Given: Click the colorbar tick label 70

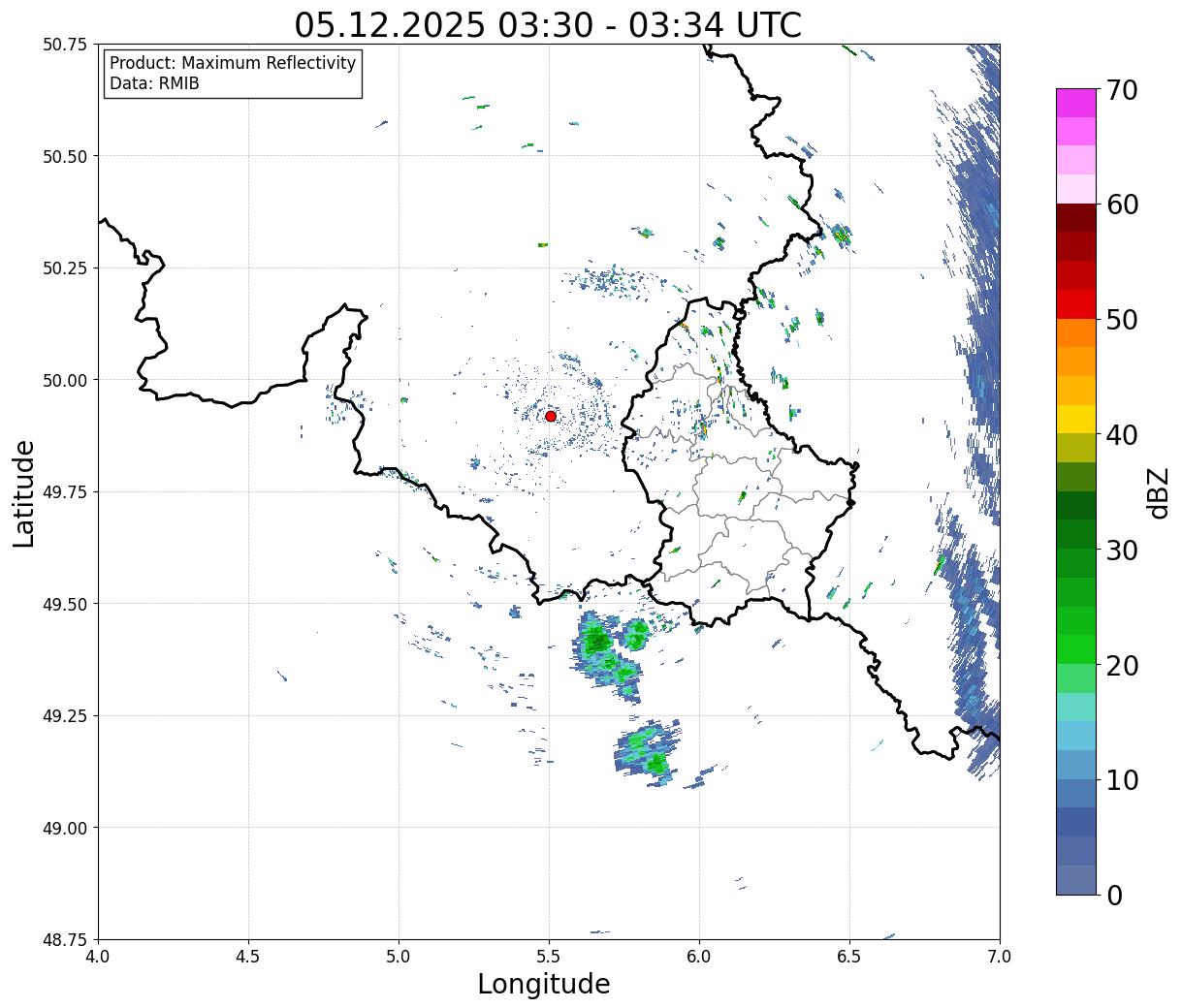Looking at the screenshot, I should [1123, 90].
